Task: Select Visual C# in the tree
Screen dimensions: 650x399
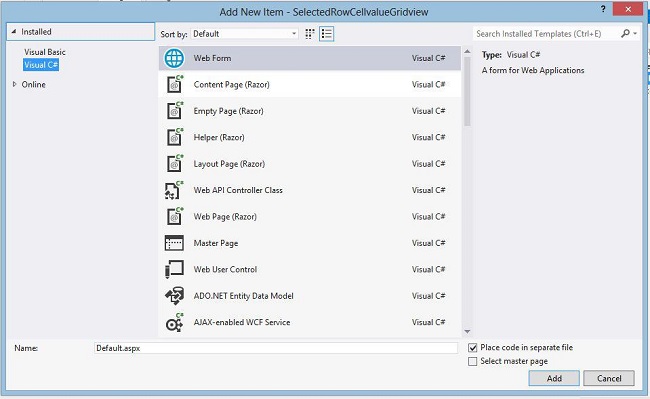Action: 41,65
